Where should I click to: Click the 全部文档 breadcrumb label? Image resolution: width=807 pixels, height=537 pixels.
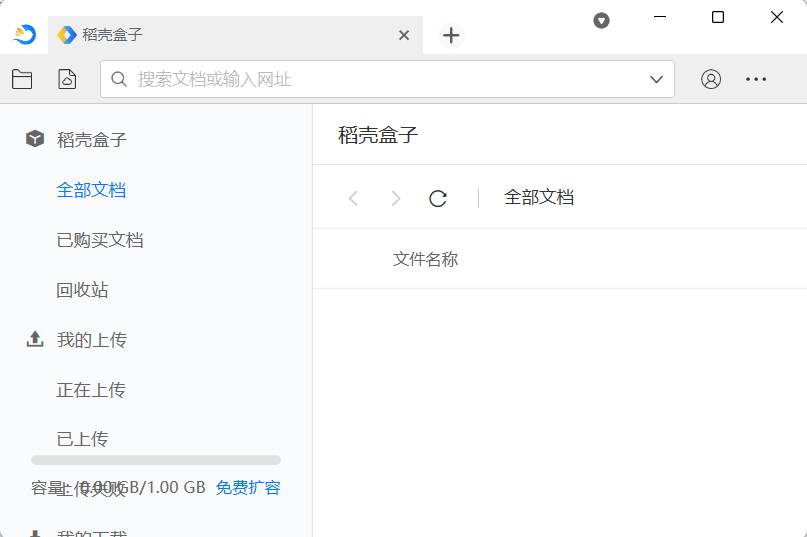[539, 197]
